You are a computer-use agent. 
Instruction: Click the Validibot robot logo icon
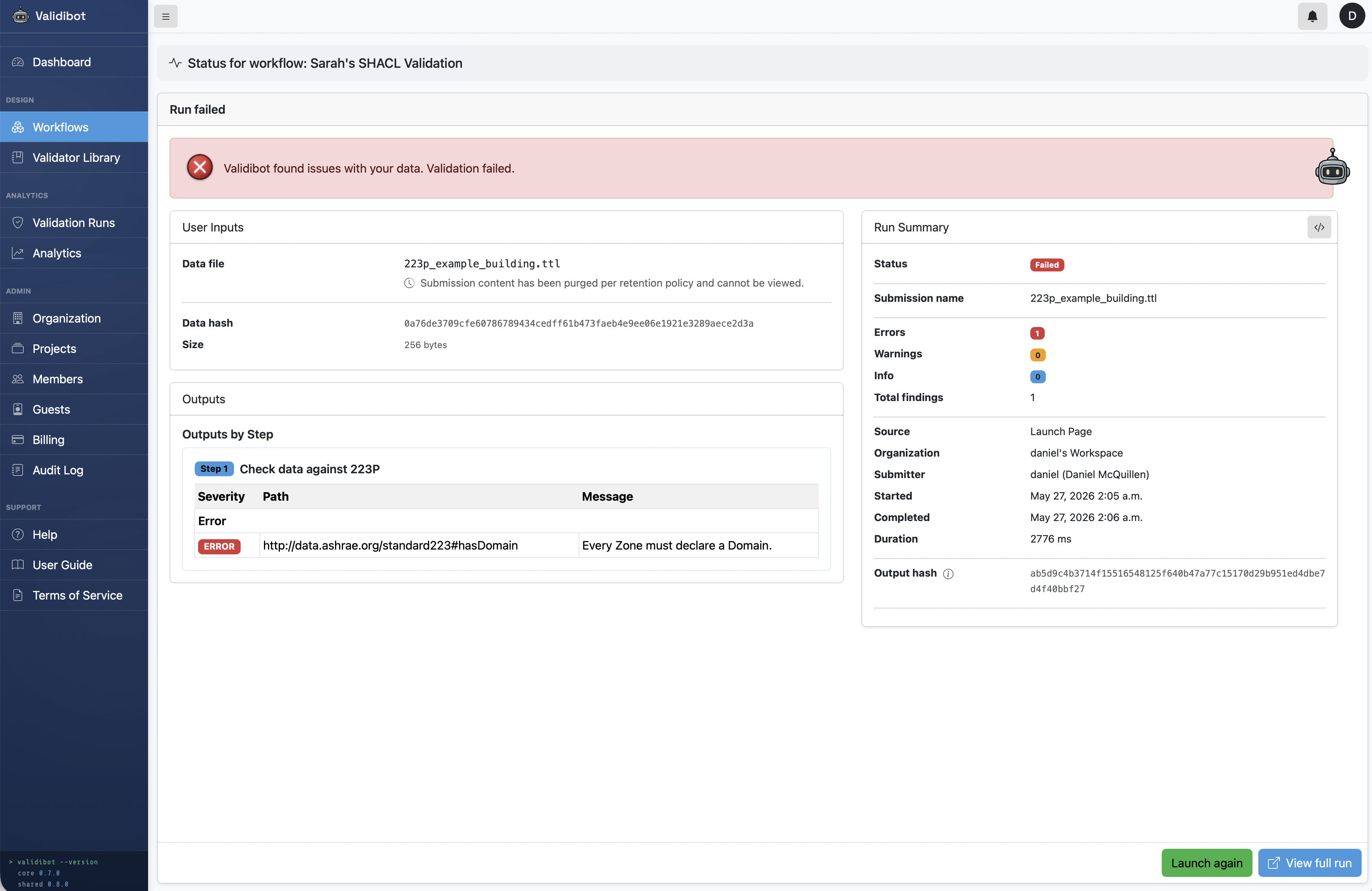tap(20, 16)
